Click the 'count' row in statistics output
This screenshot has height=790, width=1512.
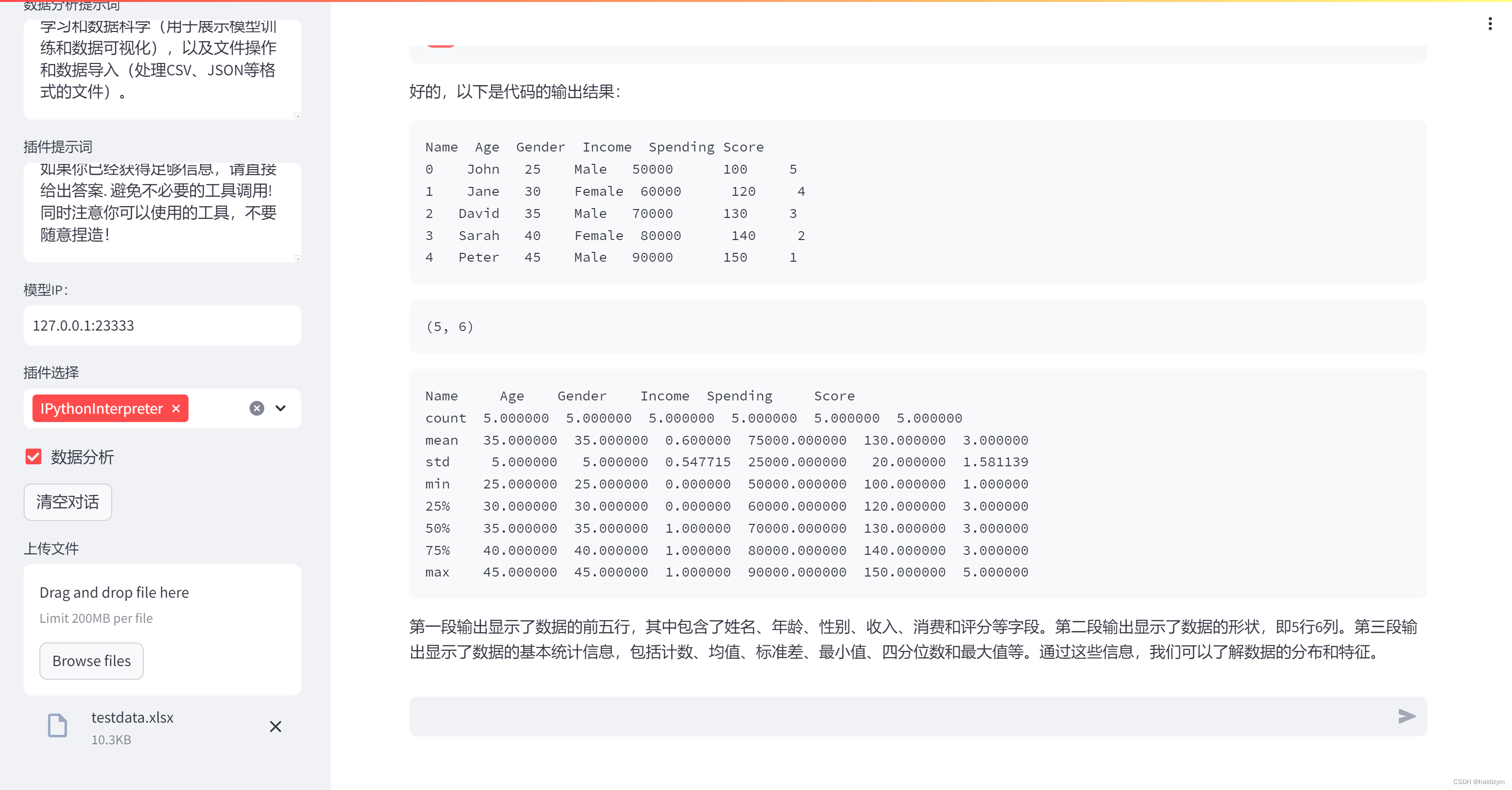tap(694, 418)
